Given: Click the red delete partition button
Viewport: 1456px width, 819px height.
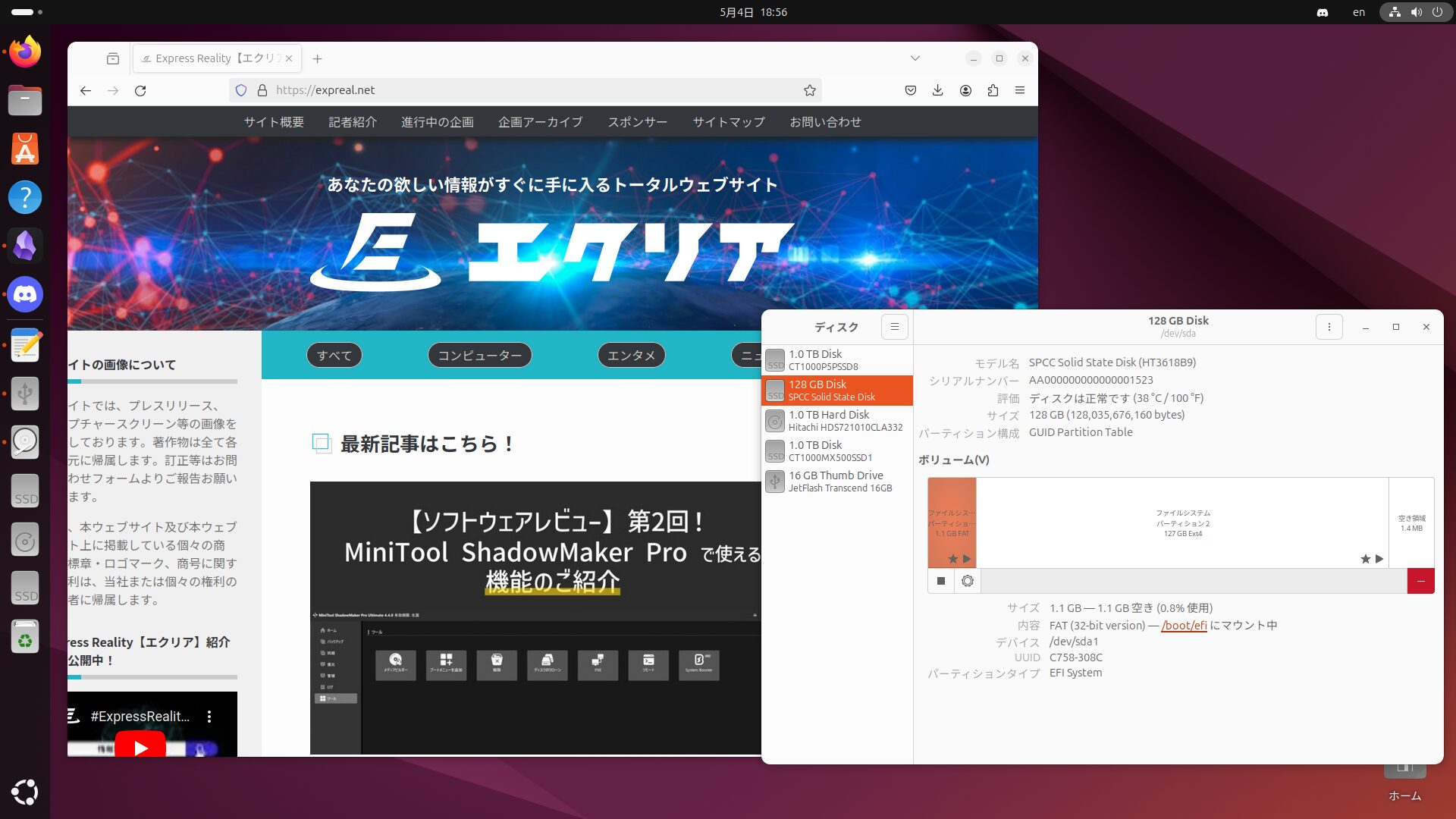Looking at the screenshot, I should coord(1420,581).
